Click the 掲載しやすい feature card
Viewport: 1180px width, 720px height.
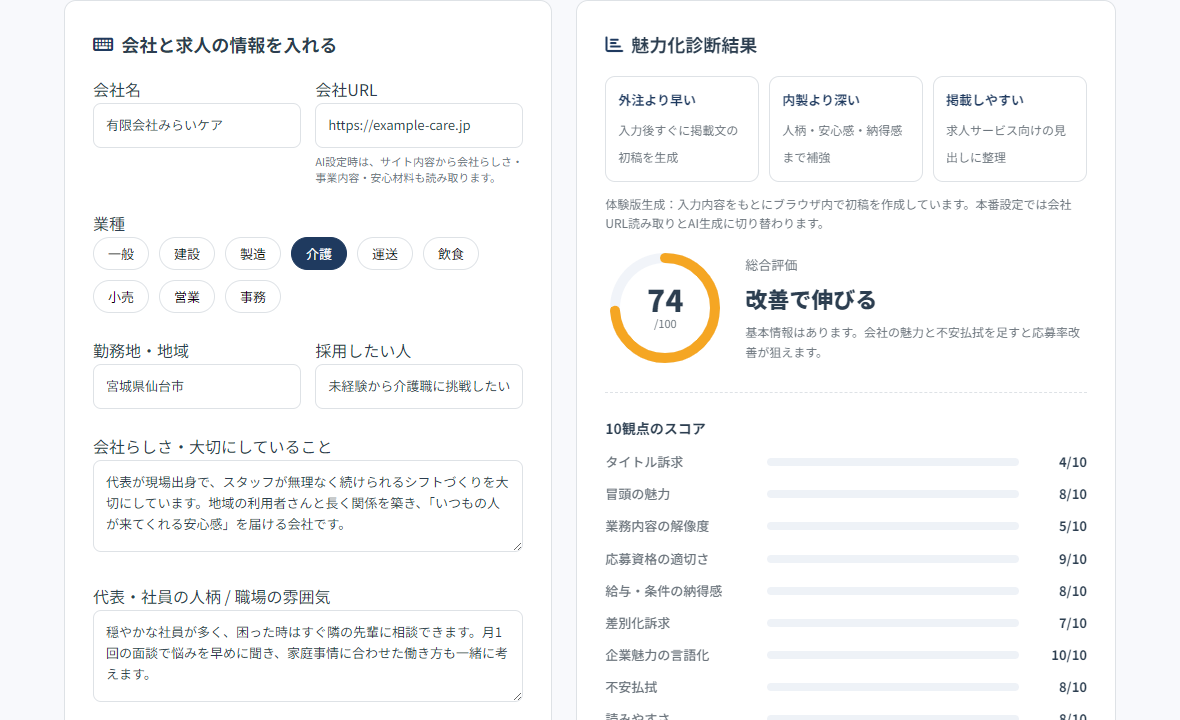(1010, 129)
